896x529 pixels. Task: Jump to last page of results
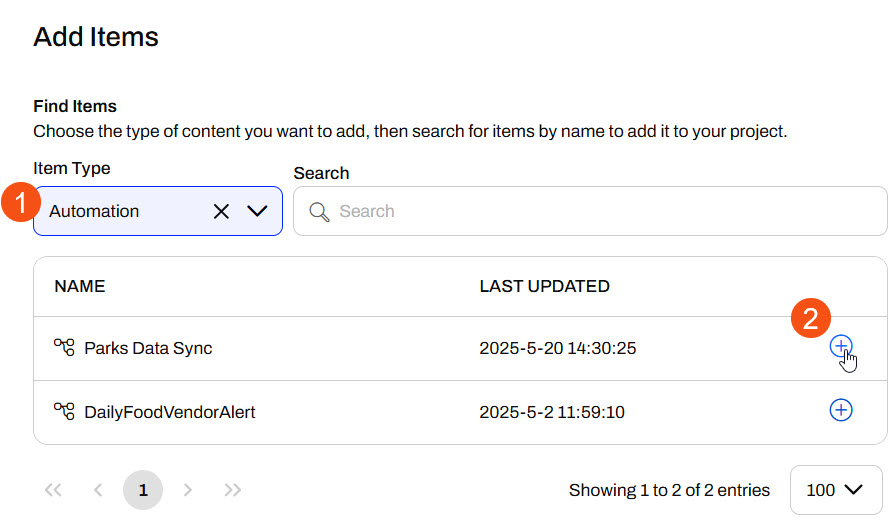[233, 490]
